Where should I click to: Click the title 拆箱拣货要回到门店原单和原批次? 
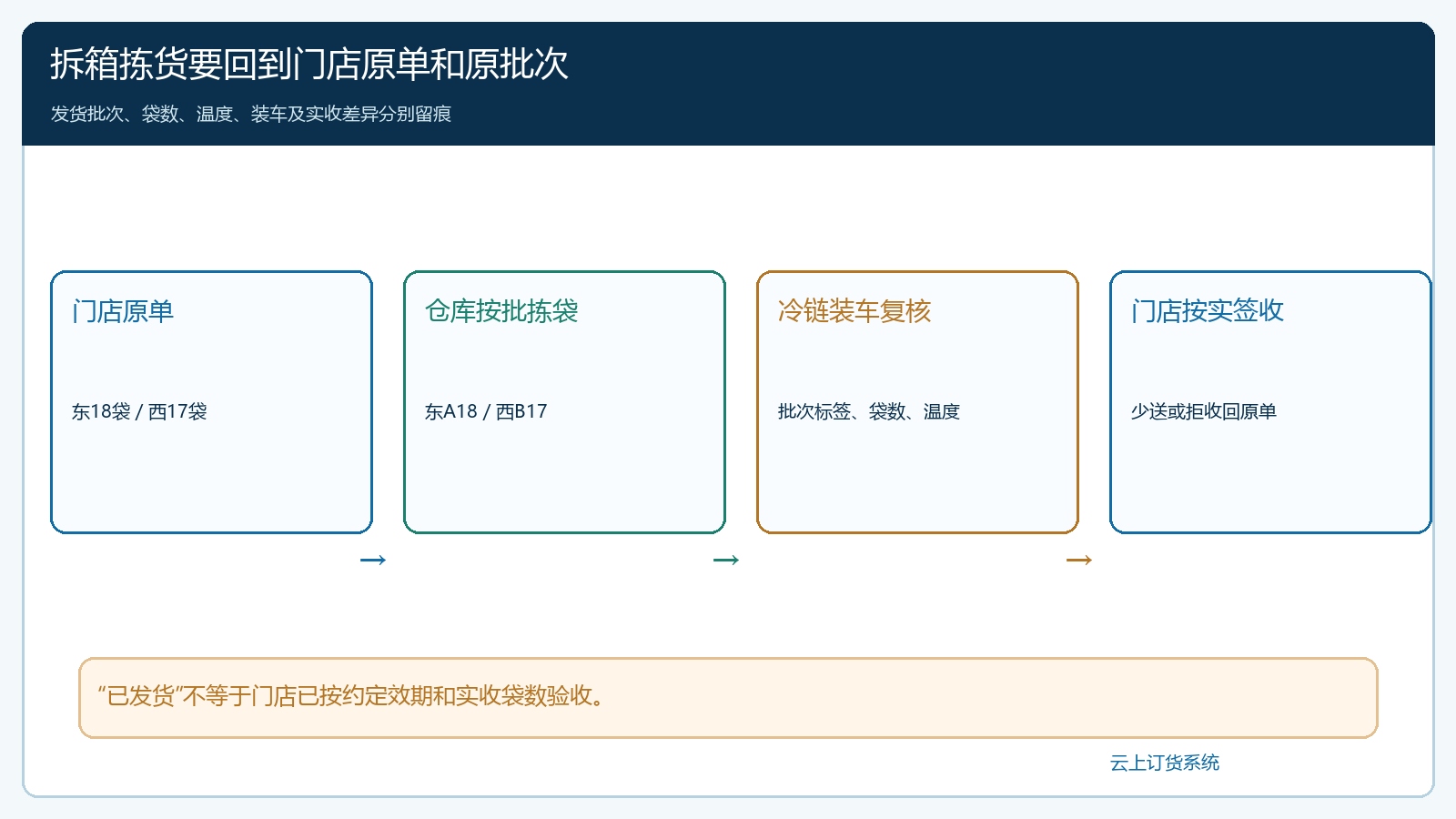[x=309, y=65]
